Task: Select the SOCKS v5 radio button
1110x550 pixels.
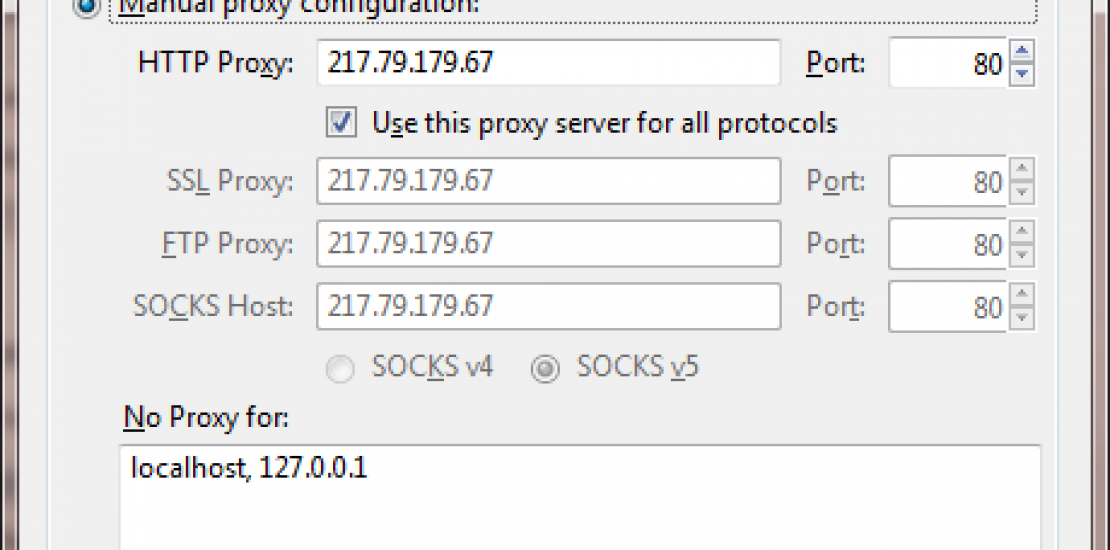Action: 545,369
